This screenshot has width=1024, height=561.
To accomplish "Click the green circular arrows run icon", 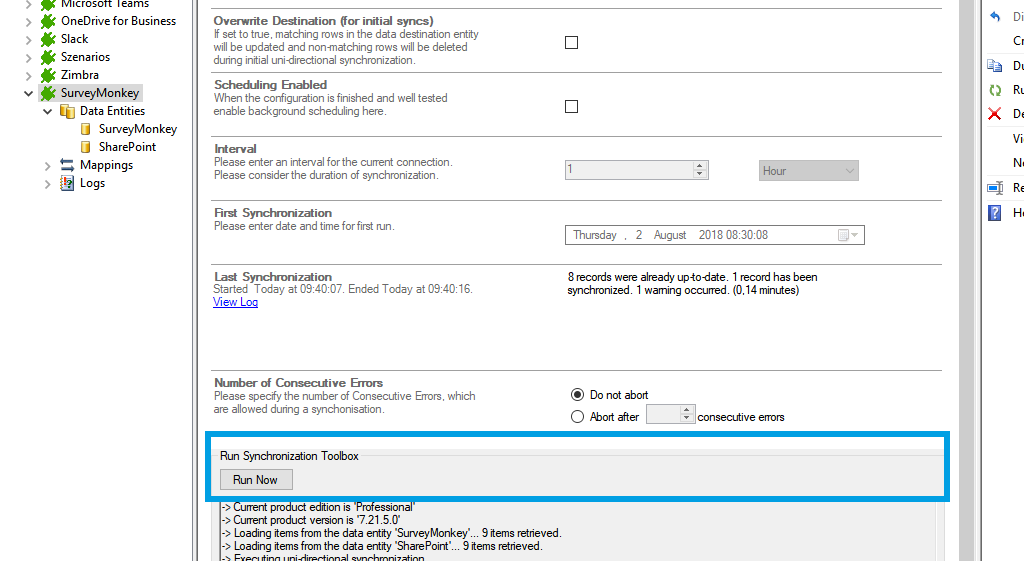I will tap(995, 90).
